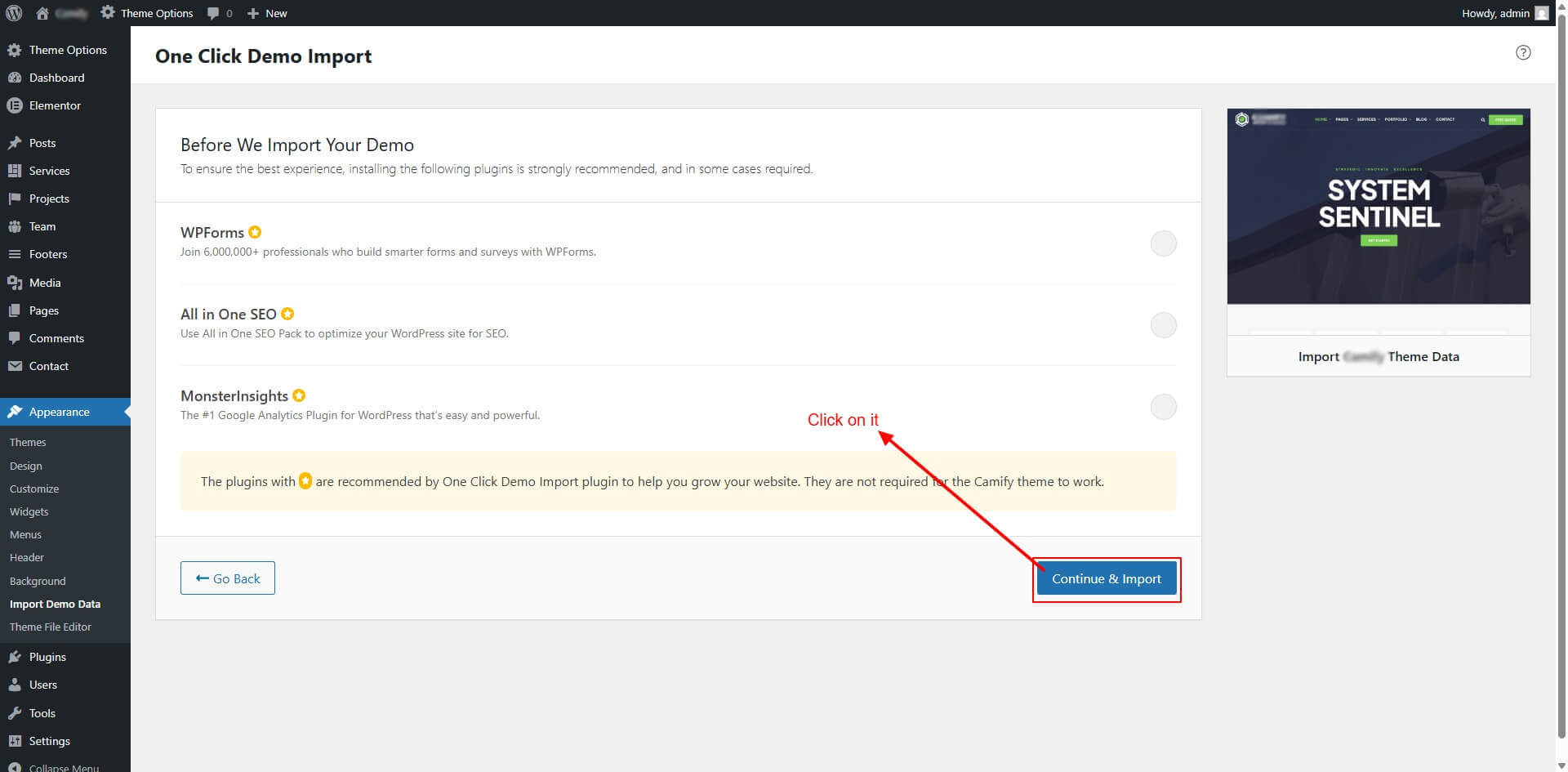Screen dimensions: 1568x772
Task: Click the Continue & Import button
Action: click(x=1106, y=578)
